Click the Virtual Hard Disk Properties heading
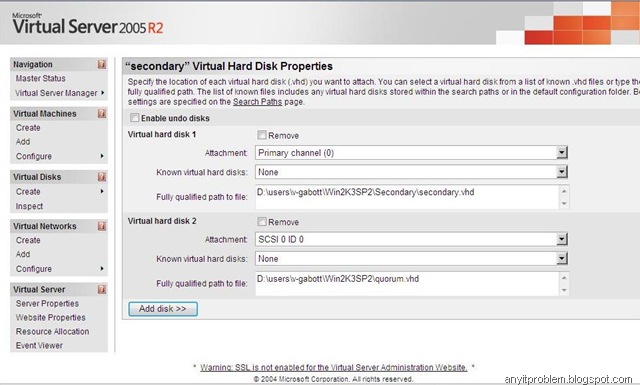Screen dimensions: 640x385 coord(229,66)
